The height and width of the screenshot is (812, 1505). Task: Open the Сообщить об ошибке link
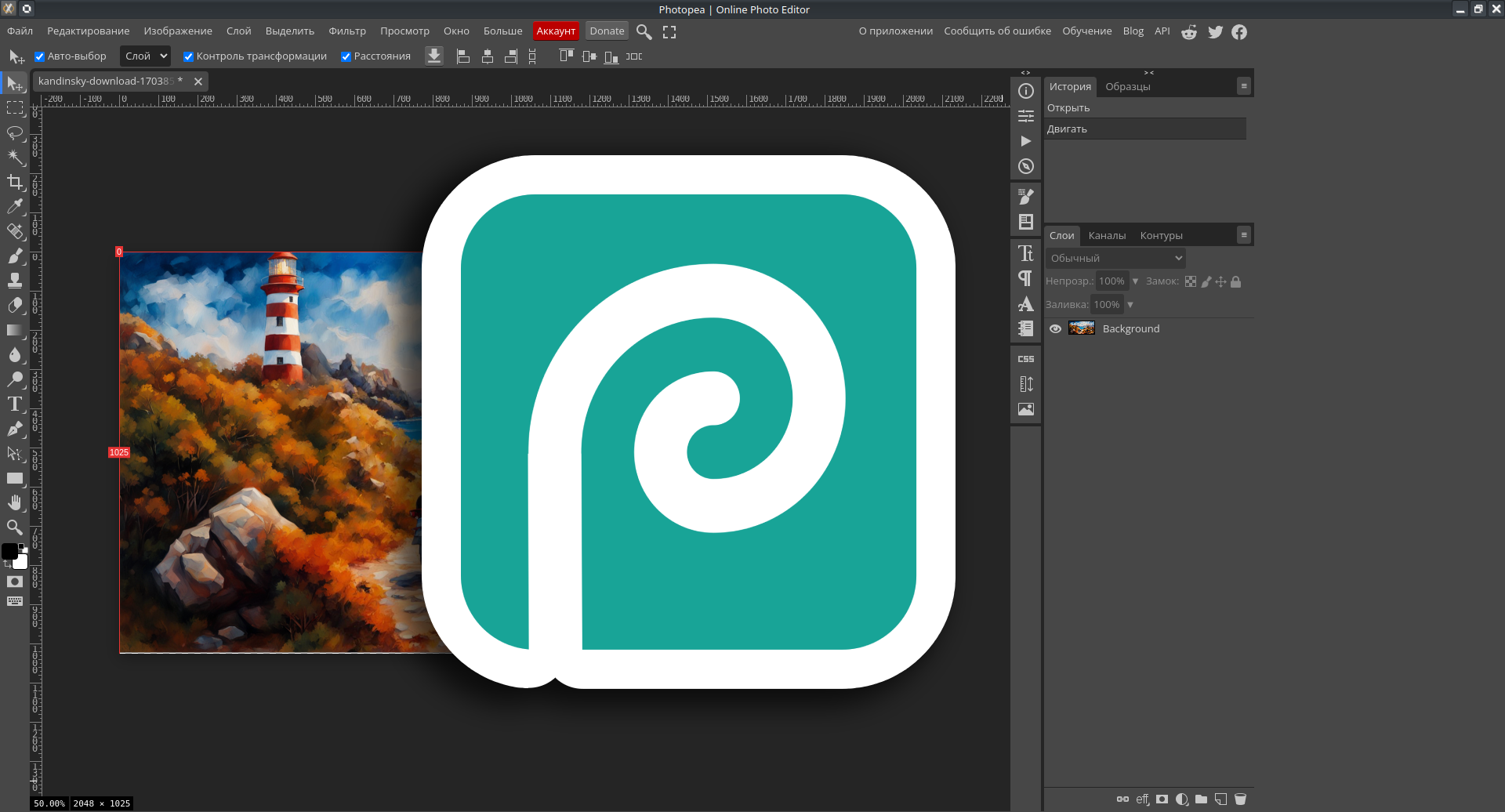coord(997,31)
